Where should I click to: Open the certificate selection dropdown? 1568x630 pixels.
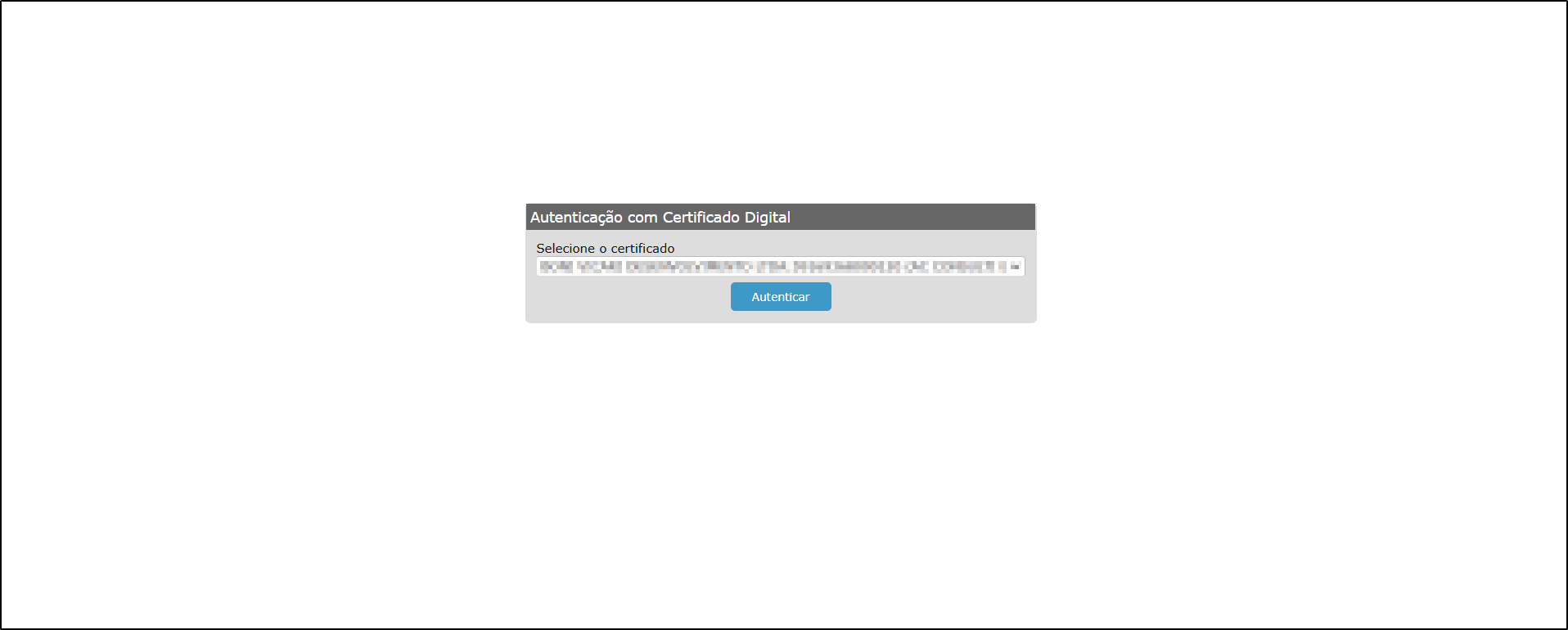click(x=781, y=266)
